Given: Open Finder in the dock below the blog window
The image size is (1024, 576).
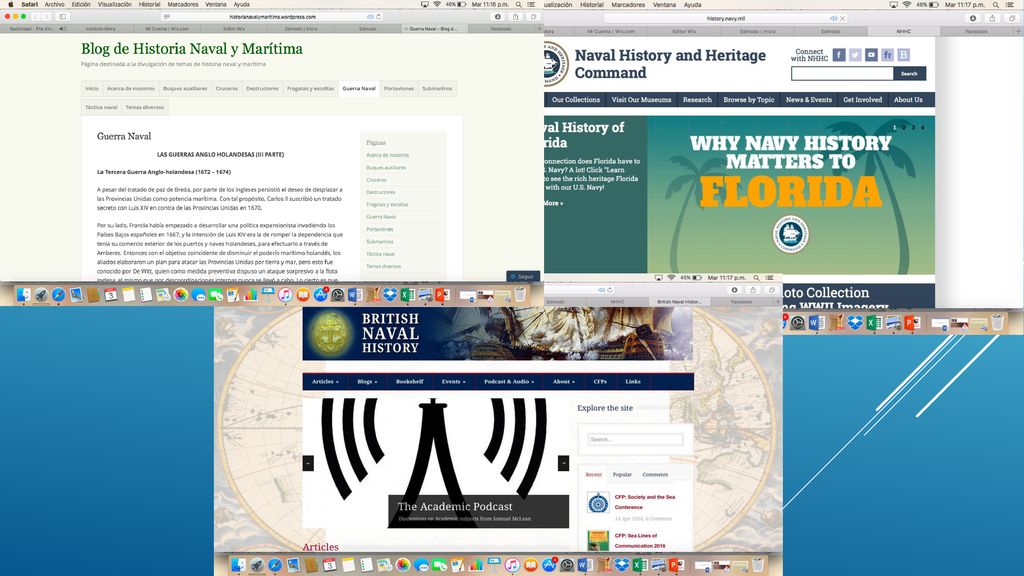Looking at the screenshot, I should click(x=24, y=295).
